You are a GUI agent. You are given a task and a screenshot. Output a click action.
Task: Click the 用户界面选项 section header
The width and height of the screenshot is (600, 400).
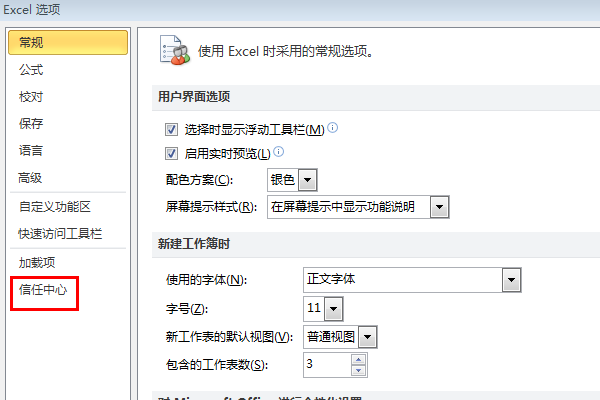(194, 96)
